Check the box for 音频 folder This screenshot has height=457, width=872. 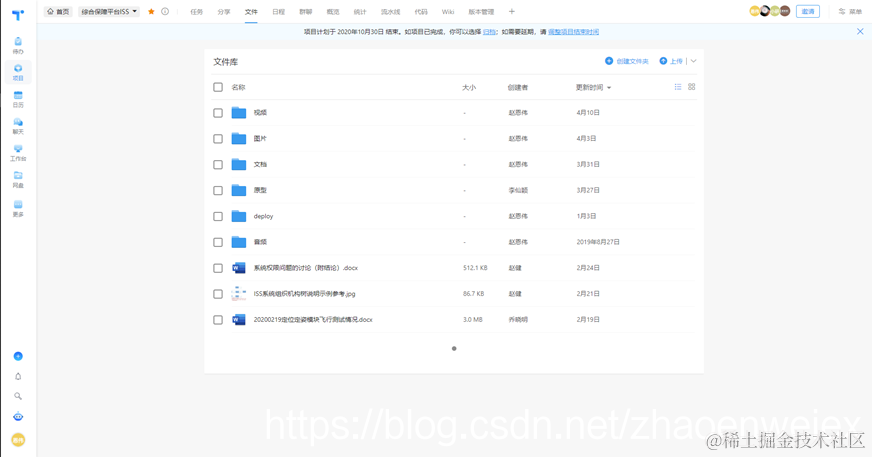coord(218,242)
